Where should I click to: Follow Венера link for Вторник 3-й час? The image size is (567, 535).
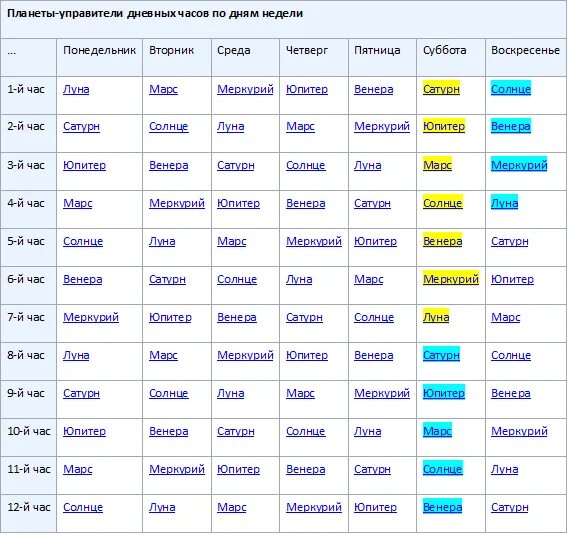[169, 166]
